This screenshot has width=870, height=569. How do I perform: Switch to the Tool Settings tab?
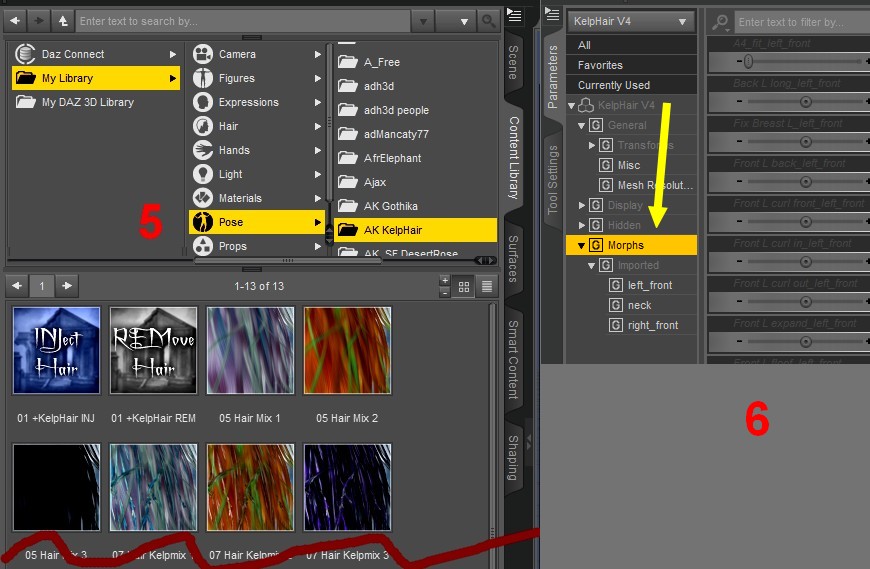(553, 180)
